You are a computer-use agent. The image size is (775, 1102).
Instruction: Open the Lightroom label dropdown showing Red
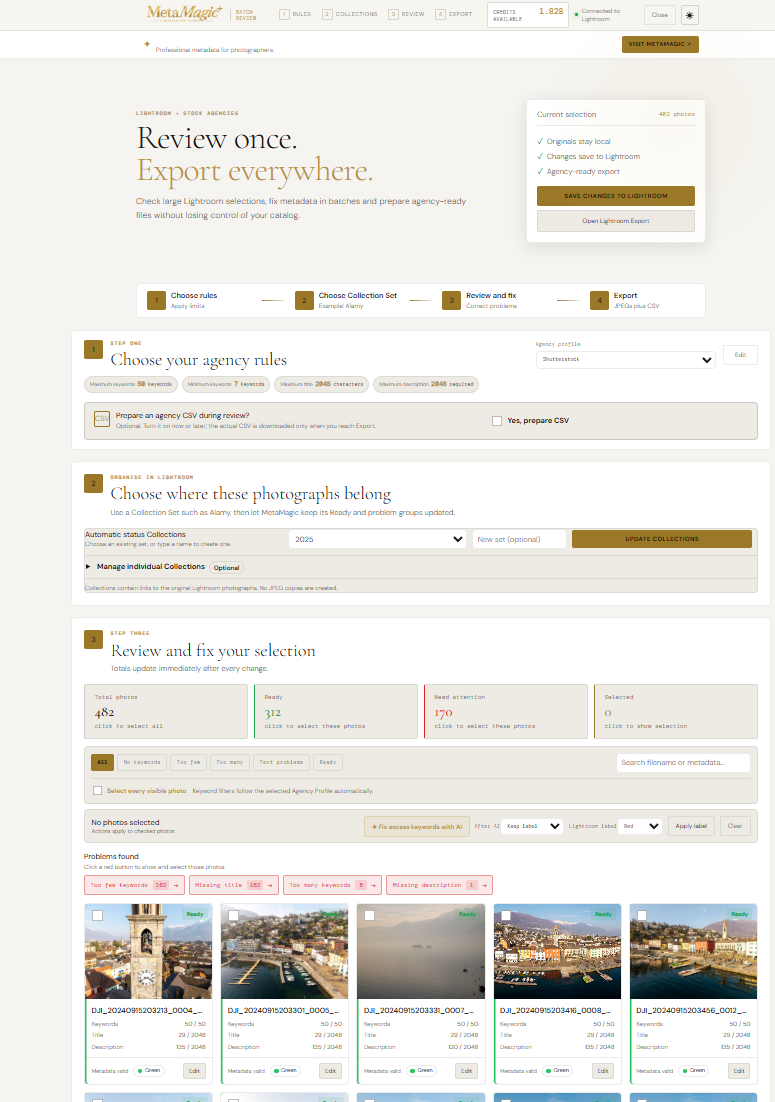pyautogui.click(x=641, y=826)
